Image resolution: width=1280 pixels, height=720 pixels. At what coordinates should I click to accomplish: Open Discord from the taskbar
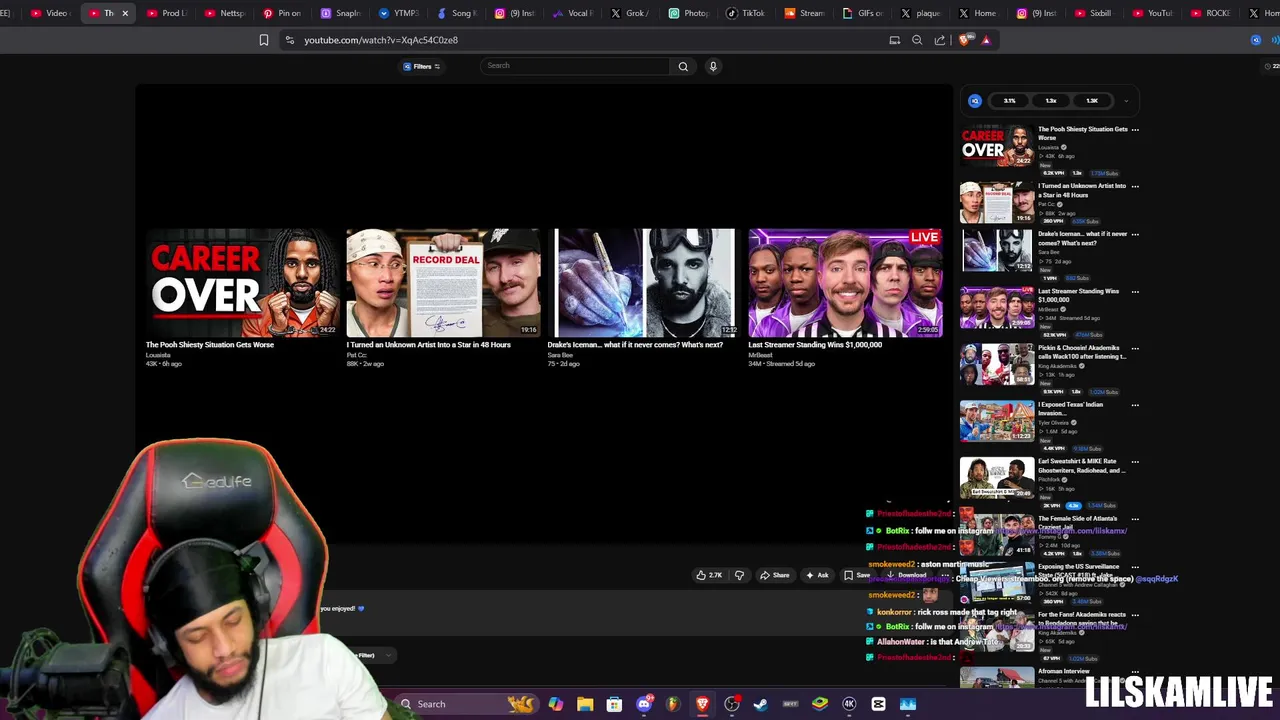[644, 704]
